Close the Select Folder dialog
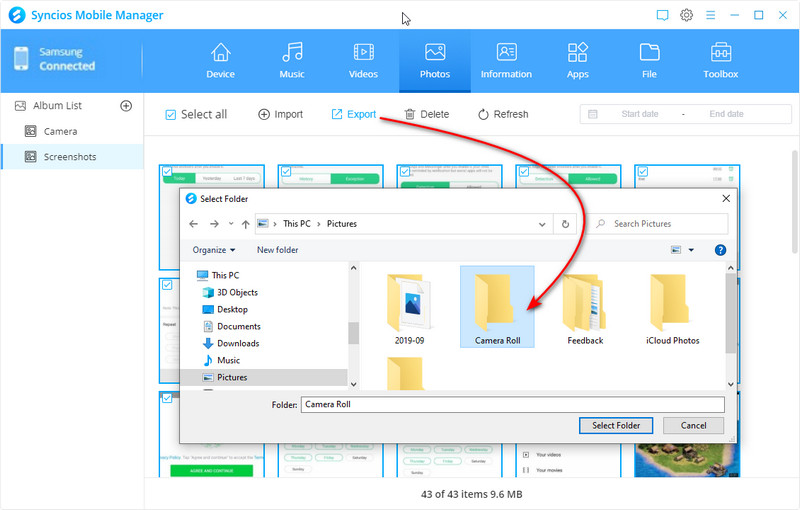Viewport: 800px width, 510px height. (726, 198)
